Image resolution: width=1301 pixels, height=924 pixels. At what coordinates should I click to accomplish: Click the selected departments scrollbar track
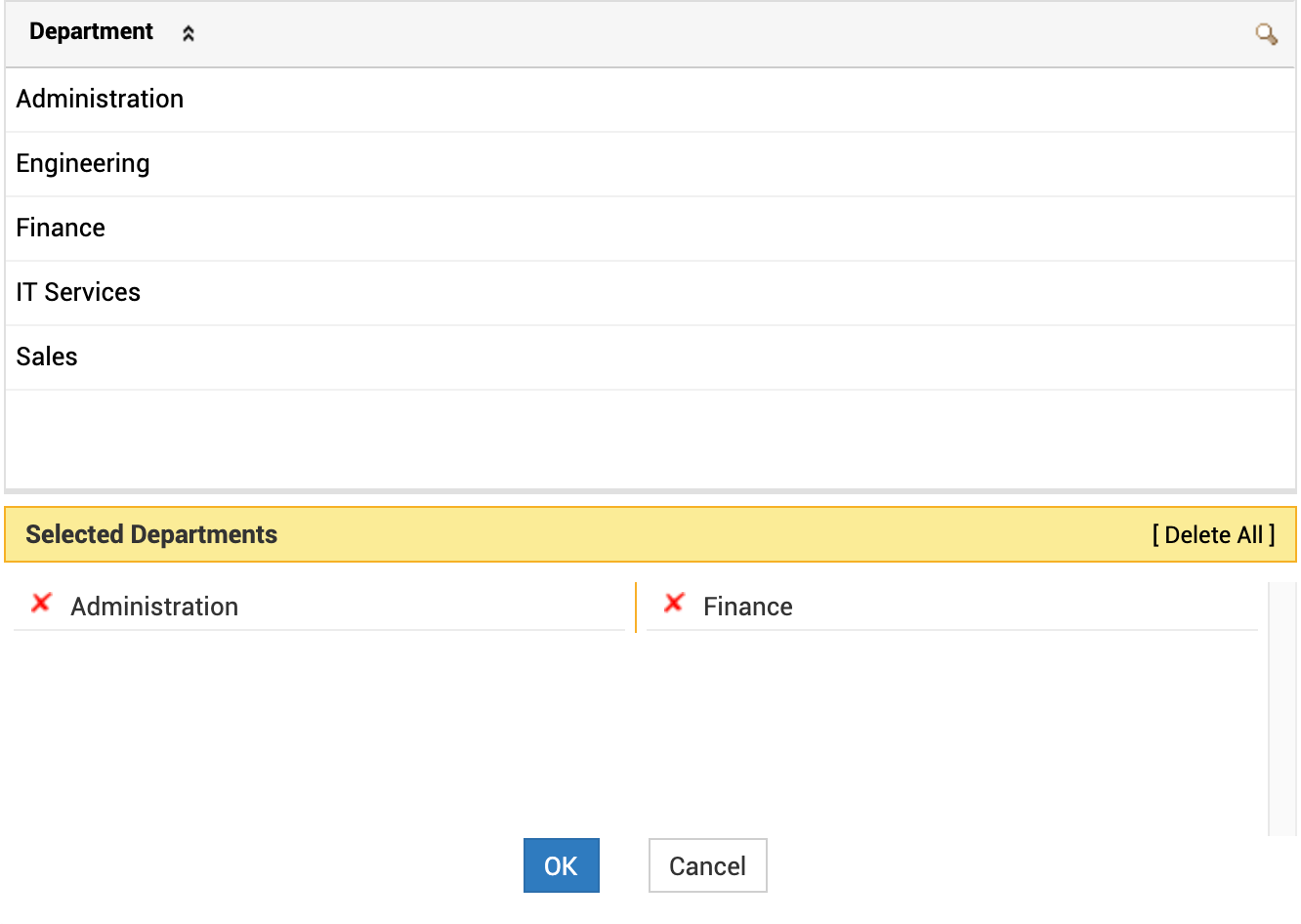[1281, 709]
